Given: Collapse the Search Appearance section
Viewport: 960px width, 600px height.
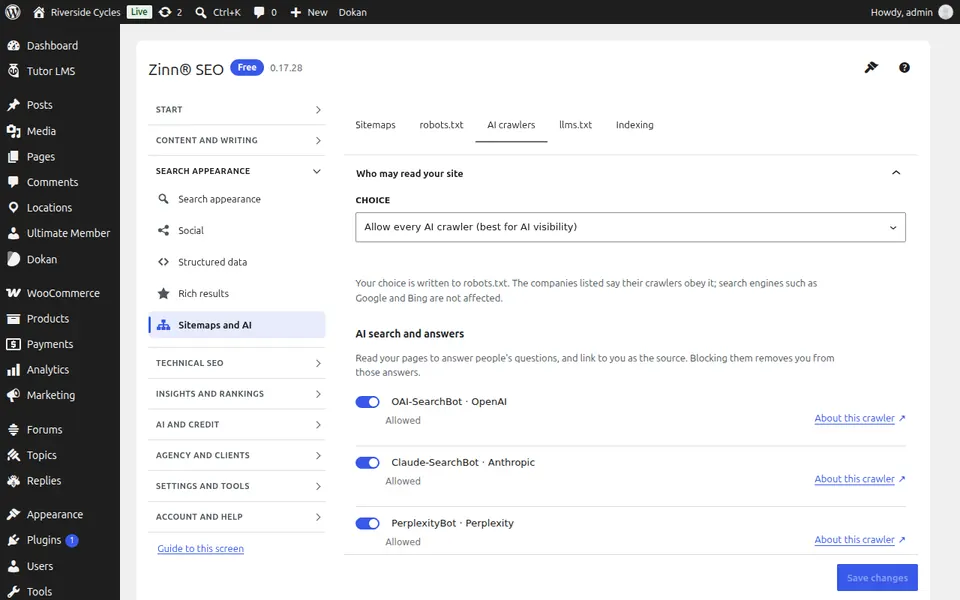Looking at the screenshot, I should click(237, 171).
